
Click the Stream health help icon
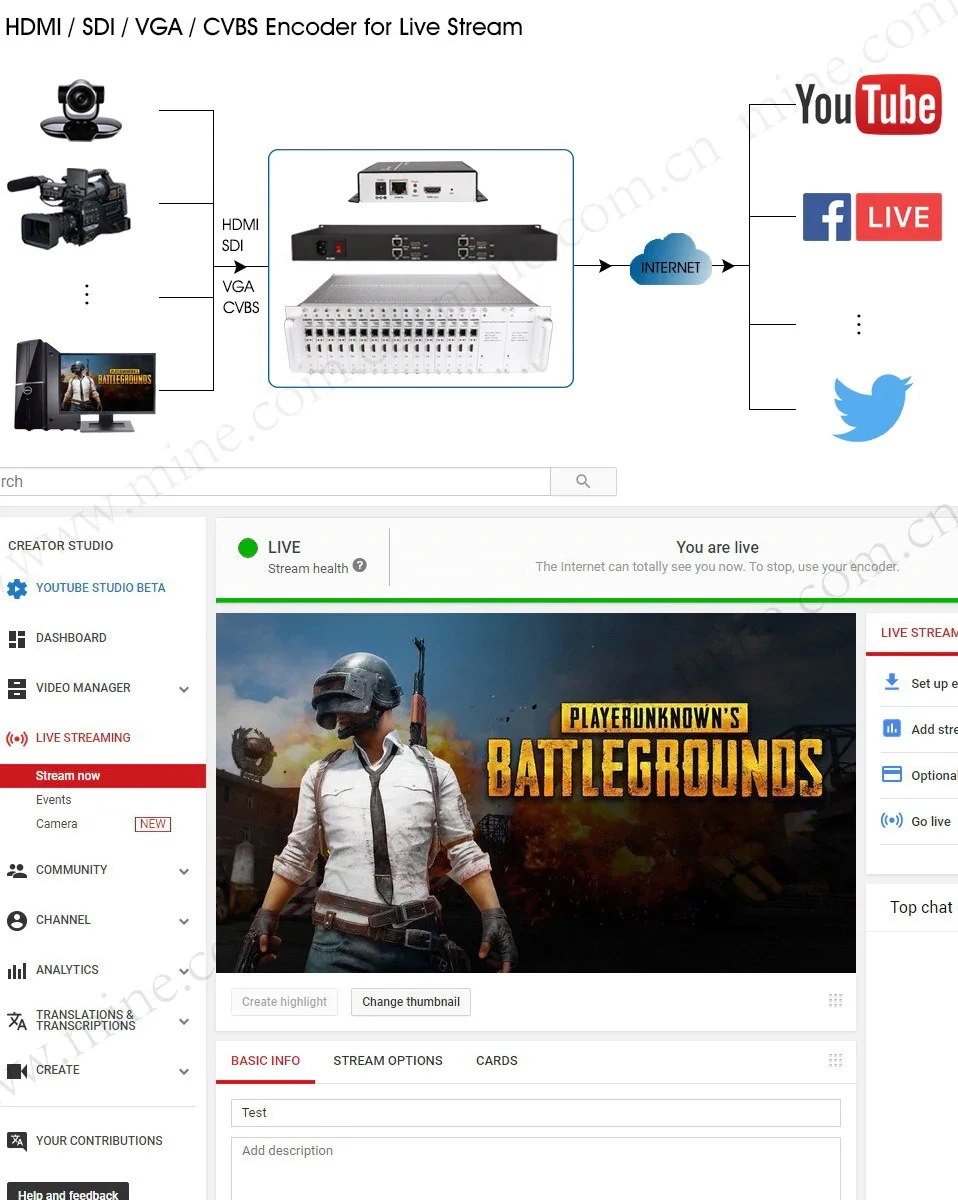pos(360,565)
